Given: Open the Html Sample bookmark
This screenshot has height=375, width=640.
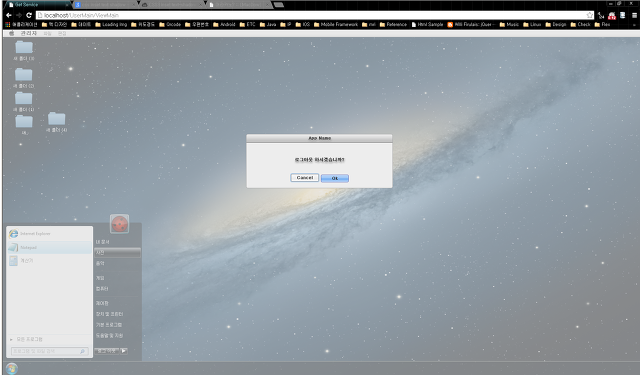Looking at the screenshot, I should pyautogui.click(x=427, y=24).
